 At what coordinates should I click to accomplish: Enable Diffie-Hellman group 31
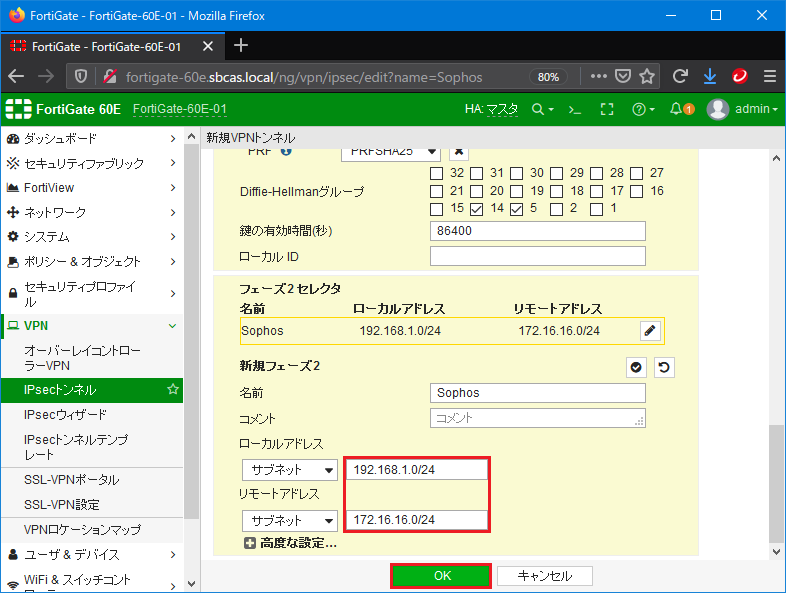pos(477,173)
